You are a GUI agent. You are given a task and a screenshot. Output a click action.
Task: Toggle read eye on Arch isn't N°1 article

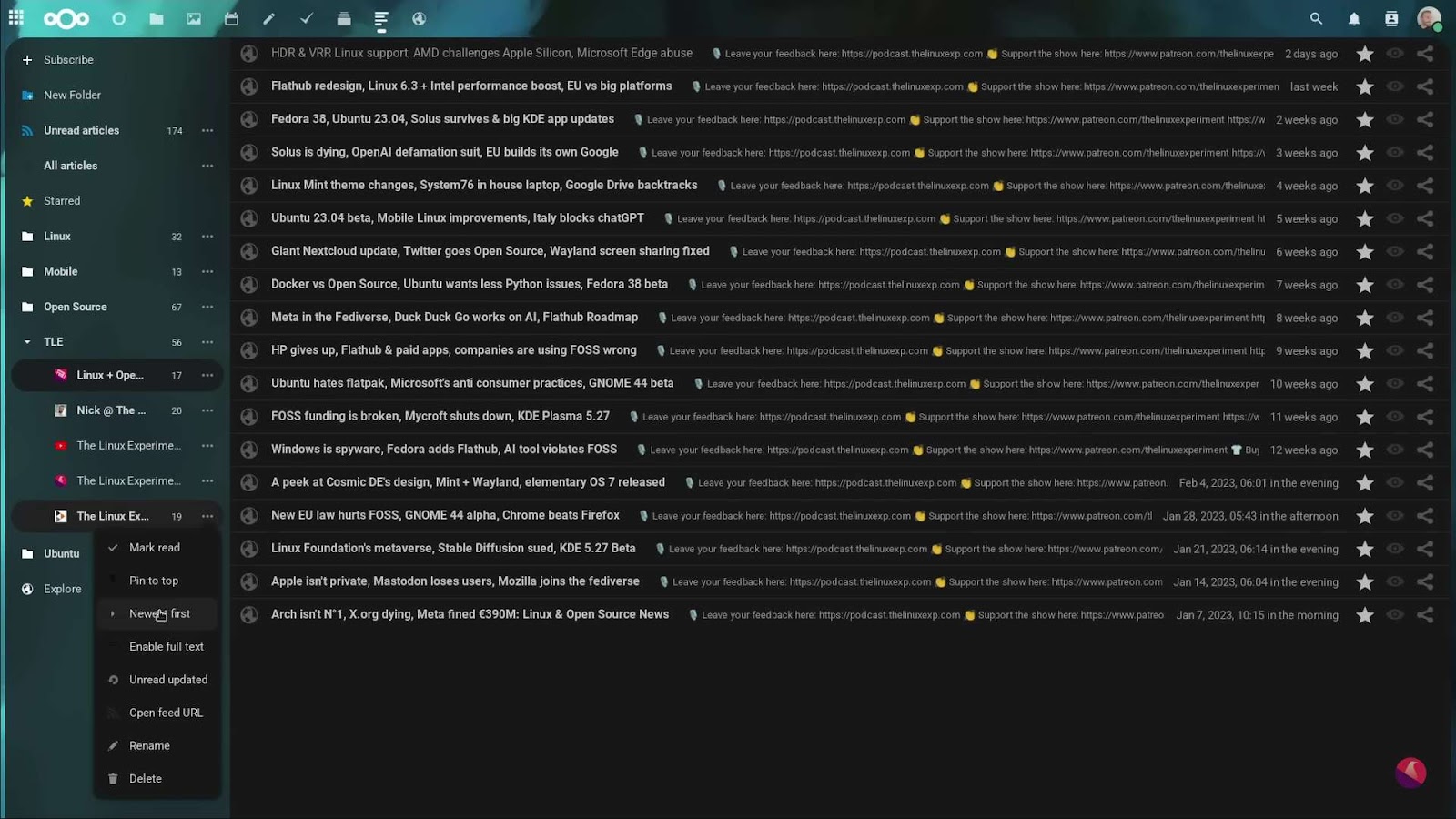click(x=1394, y=615)
